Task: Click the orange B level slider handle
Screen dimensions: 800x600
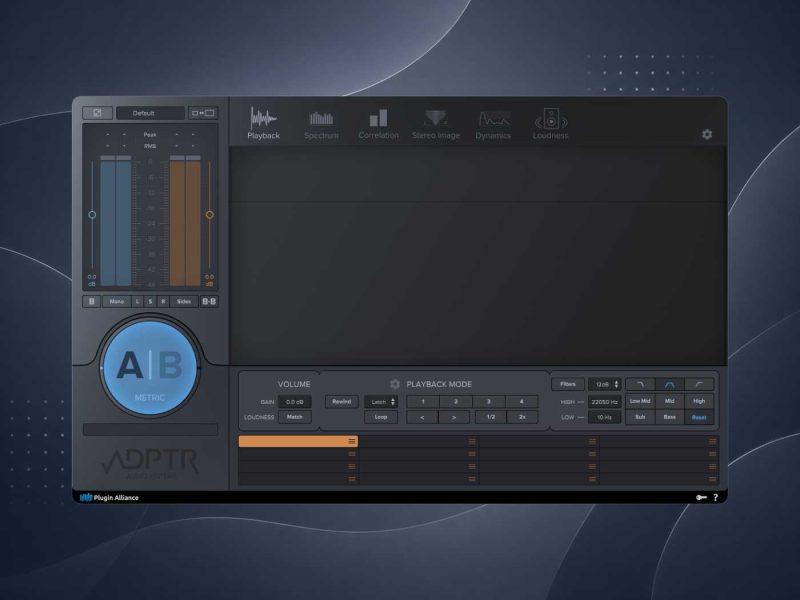Action: pos(209,215)
